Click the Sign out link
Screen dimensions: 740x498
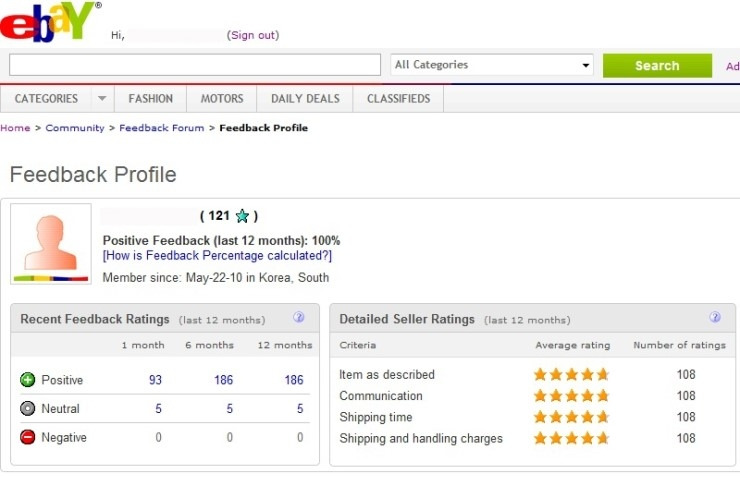[x=253, y=35]
